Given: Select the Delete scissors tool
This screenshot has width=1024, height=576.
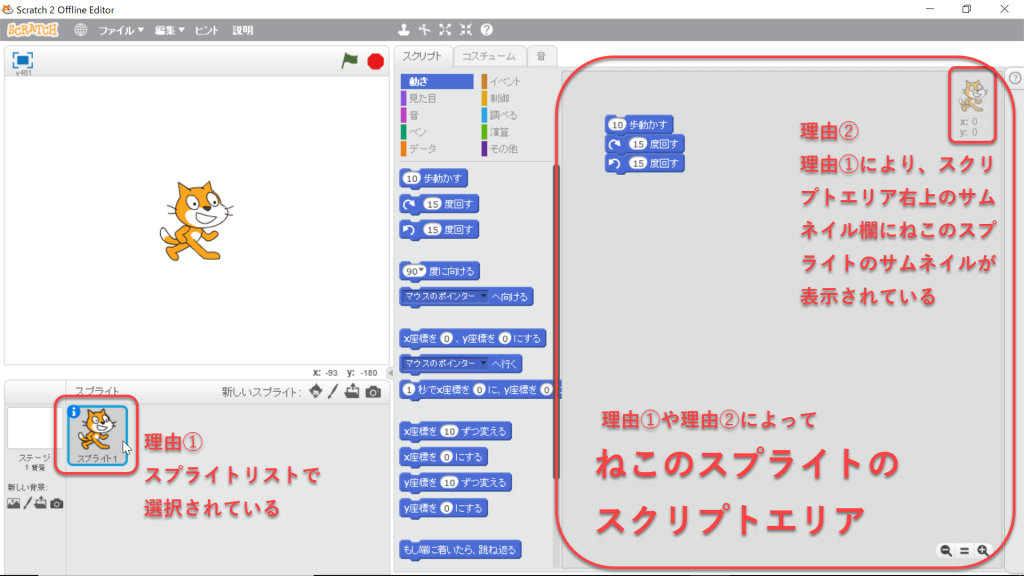Looking at the screenshot, I should [424, 29].
